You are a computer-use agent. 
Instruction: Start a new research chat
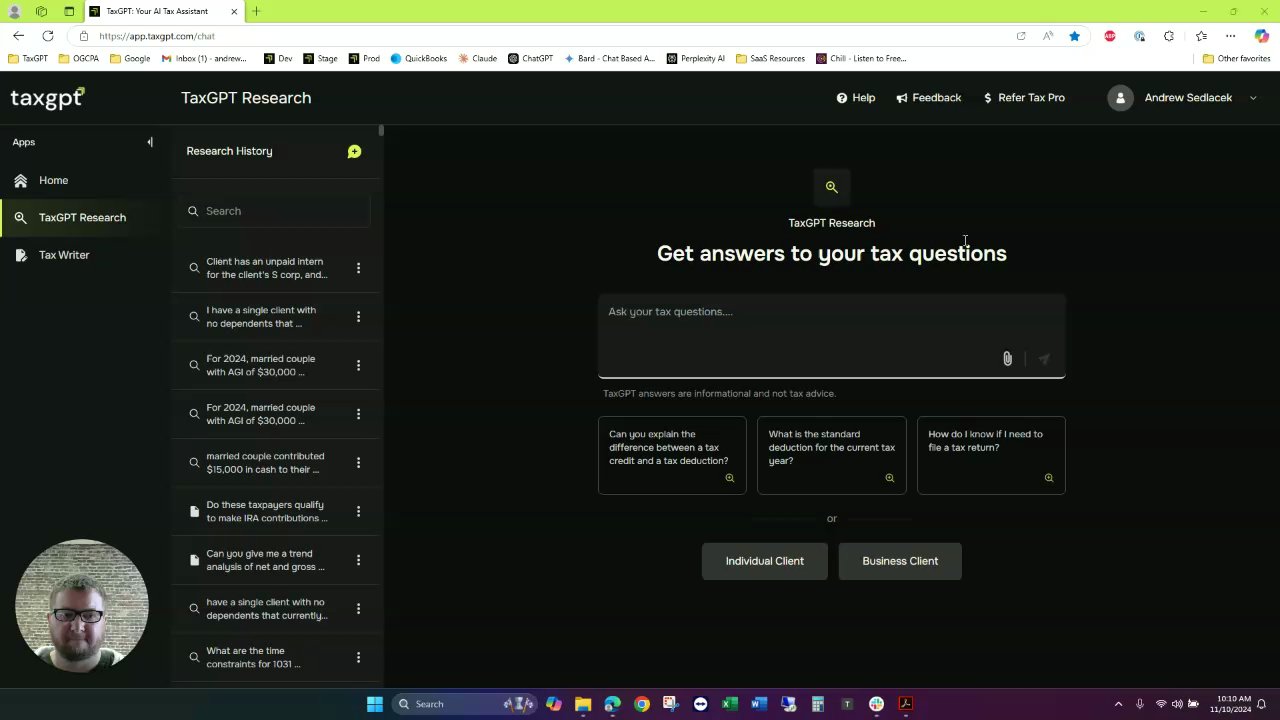point(354,151)
